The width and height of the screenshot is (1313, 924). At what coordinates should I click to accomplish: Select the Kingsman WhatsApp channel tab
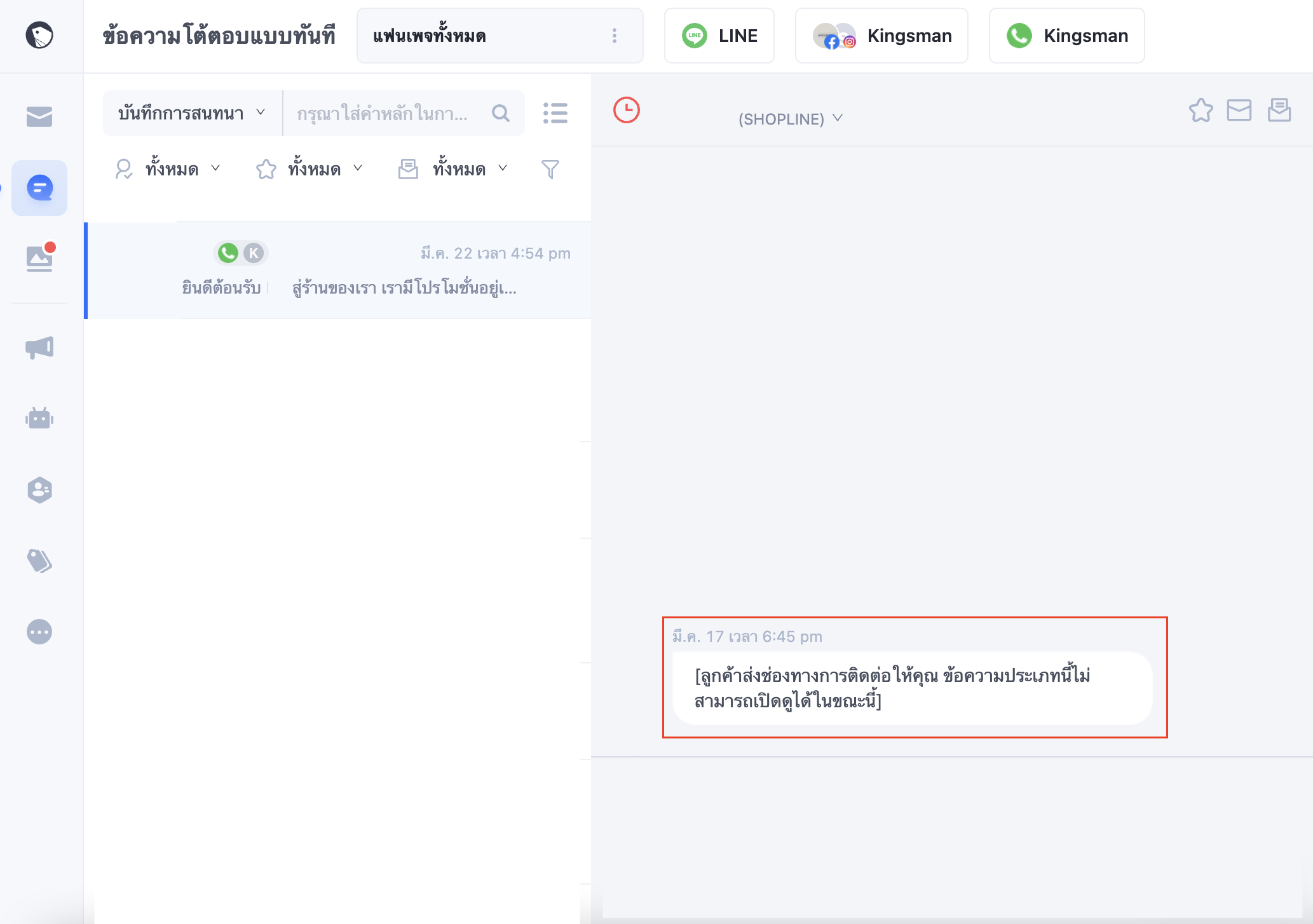tap(1067, 36)
